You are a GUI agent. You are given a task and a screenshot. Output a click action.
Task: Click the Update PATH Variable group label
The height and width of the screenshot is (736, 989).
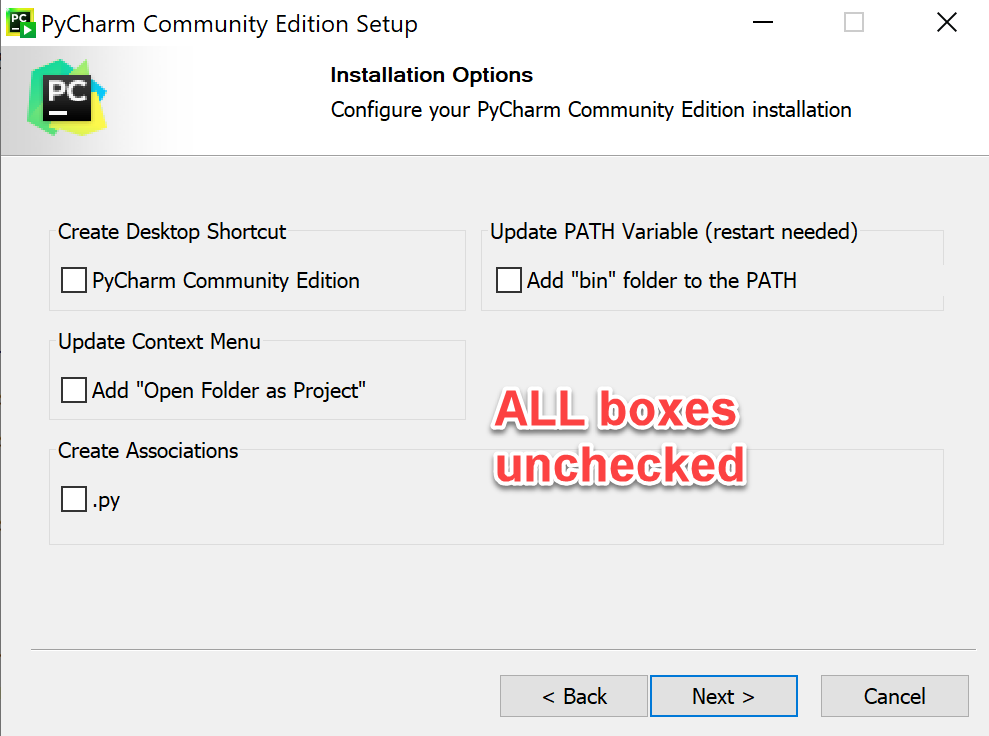coord(673,231)
